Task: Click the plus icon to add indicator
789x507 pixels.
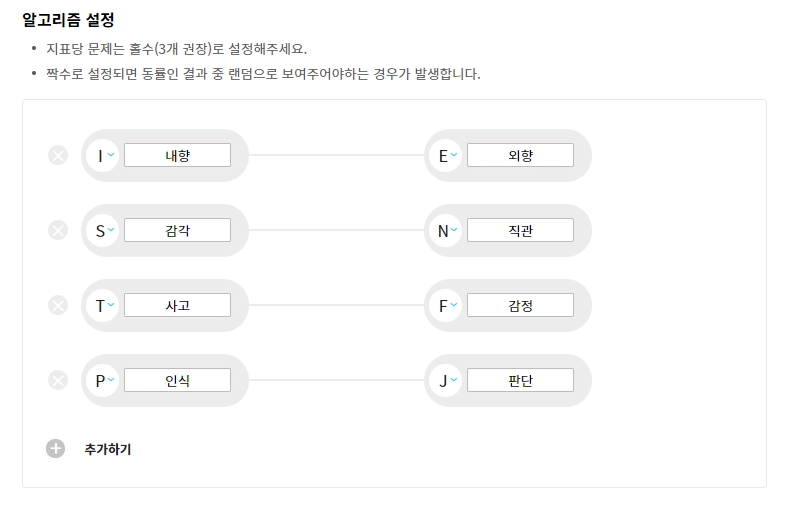Action: point(55,449)
